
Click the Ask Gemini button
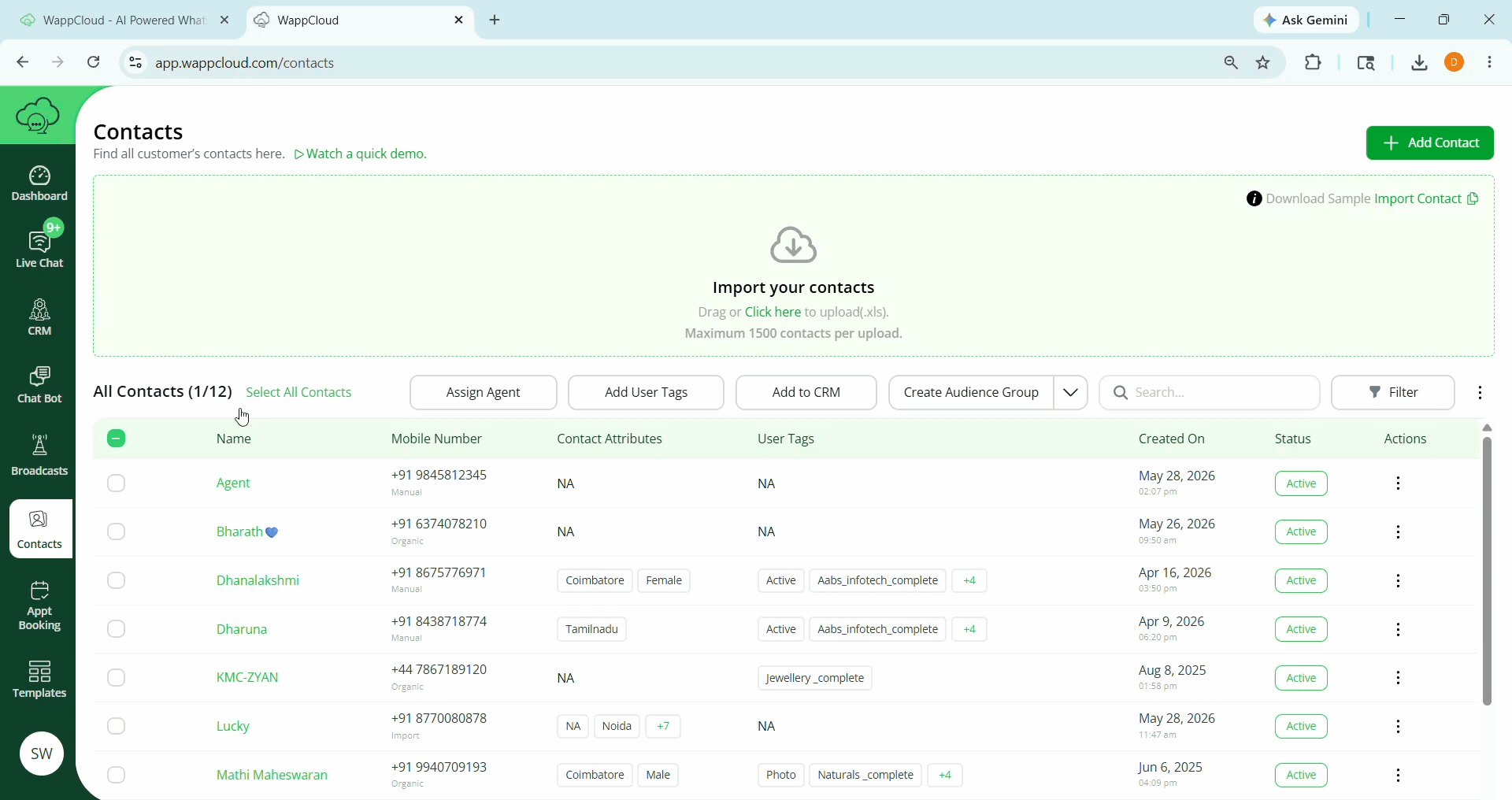click(1306, 20)
